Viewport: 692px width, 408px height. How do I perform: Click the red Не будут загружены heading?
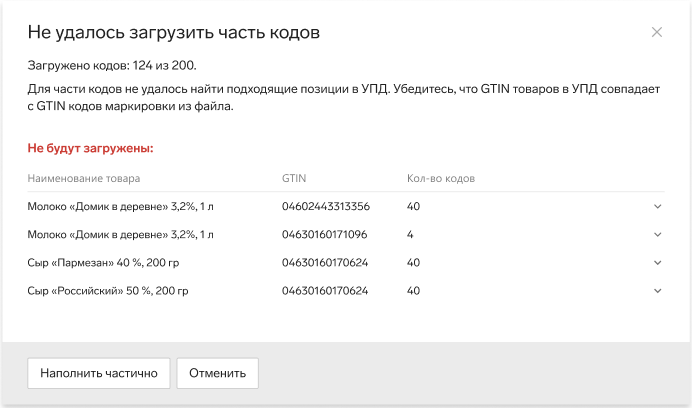(90, 148)
